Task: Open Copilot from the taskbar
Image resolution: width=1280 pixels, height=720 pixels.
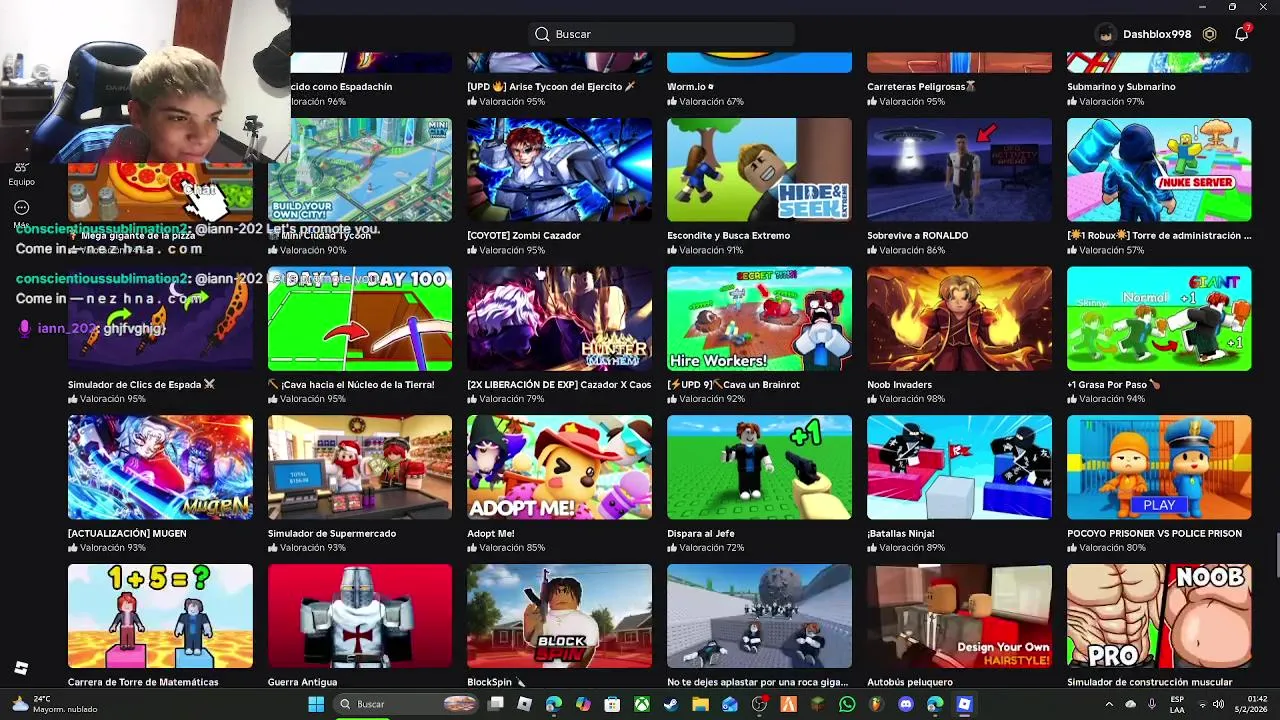Action: coord(583,704)
